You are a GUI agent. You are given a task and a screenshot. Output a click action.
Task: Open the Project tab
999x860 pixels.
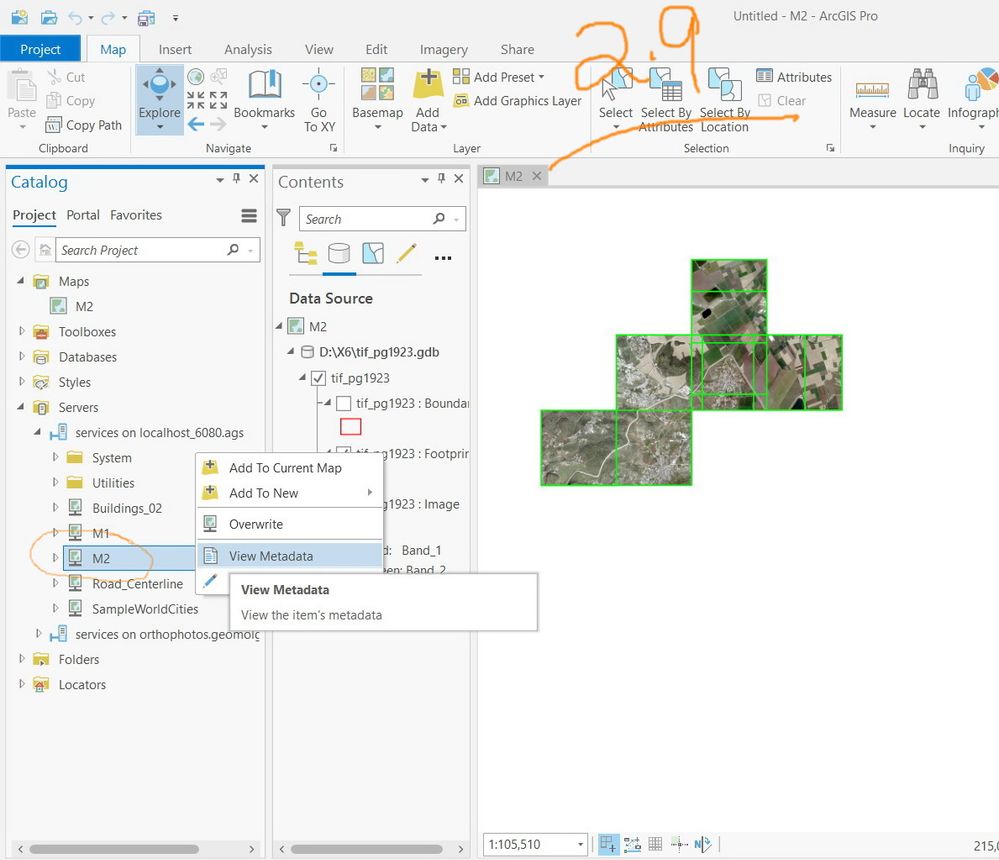coord(40,49)
